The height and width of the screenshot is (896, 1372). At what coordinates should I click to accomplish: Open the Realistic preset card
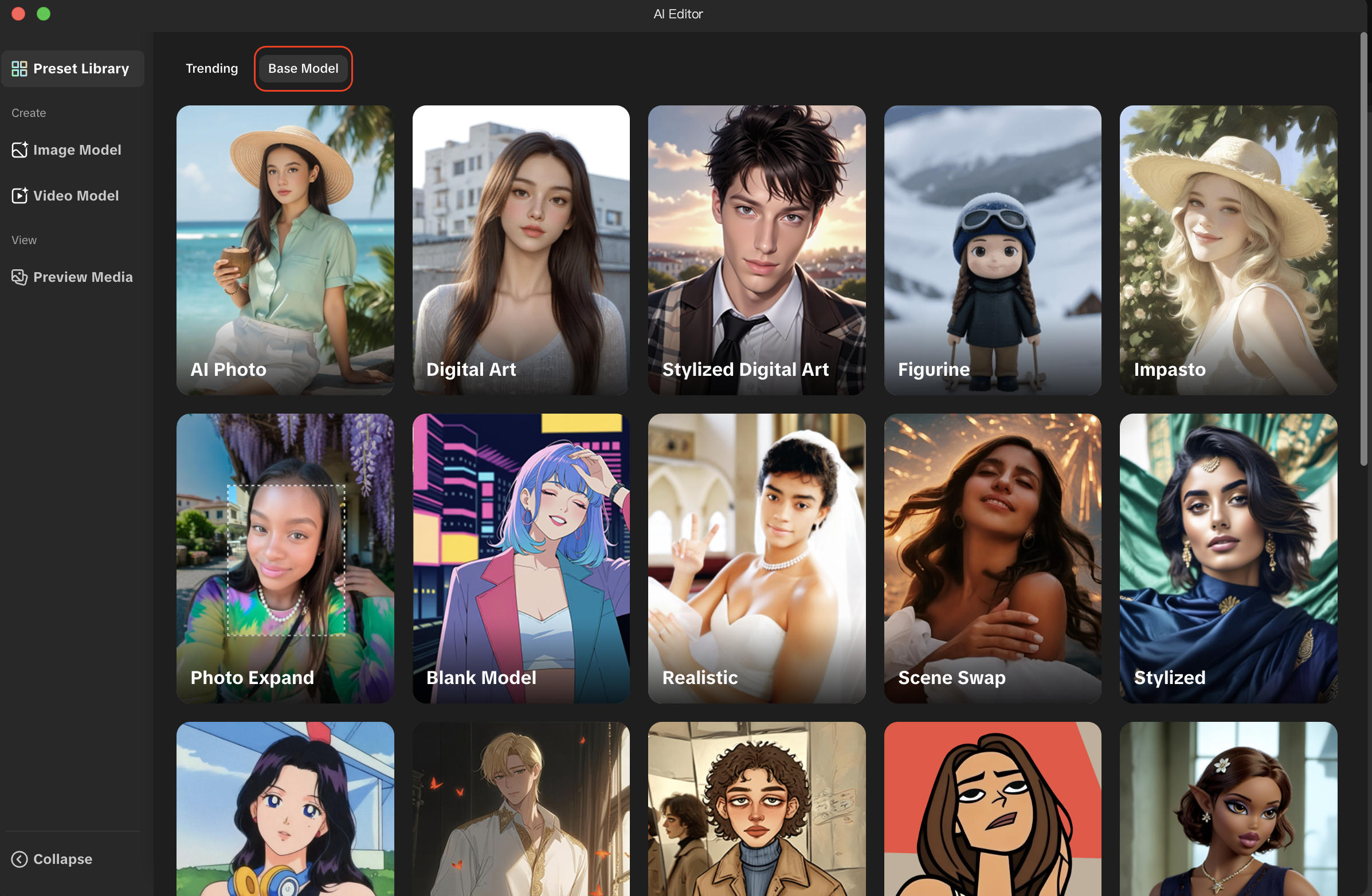tap(757, 559)
